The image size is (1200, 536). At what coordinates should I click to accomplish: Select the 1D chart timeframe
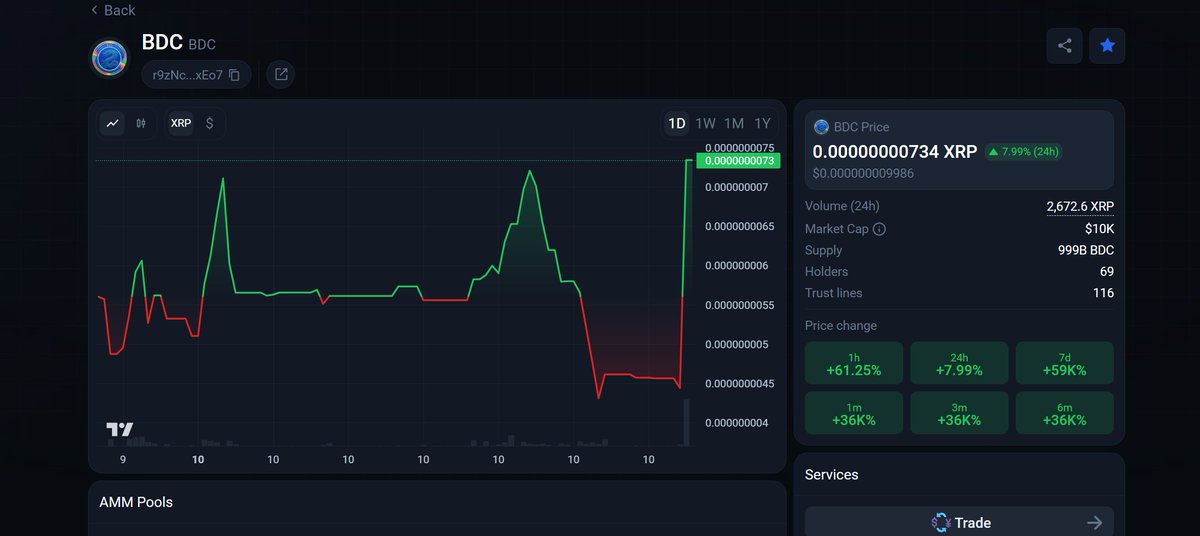[677, 123]
